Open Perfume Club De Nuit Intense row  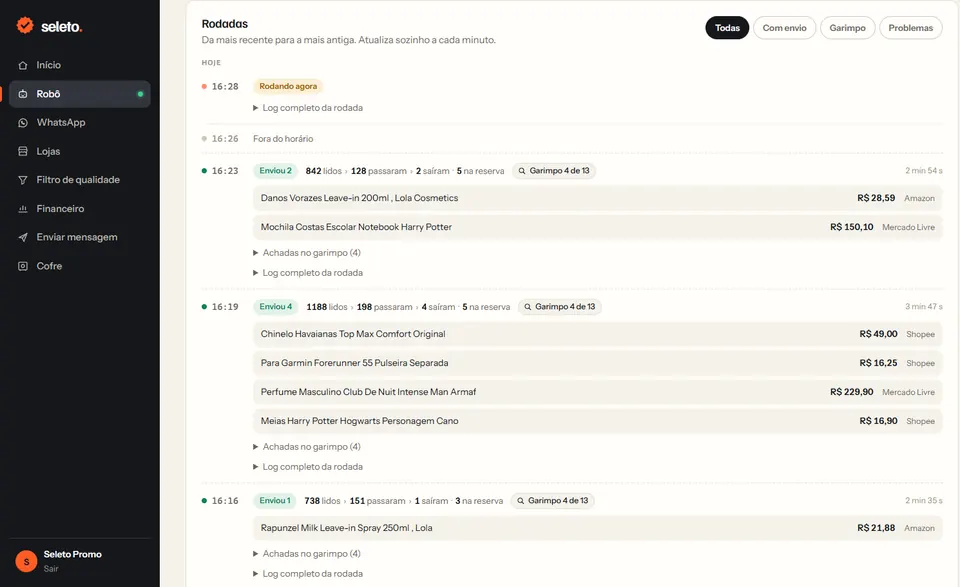[x=598, y=392]
